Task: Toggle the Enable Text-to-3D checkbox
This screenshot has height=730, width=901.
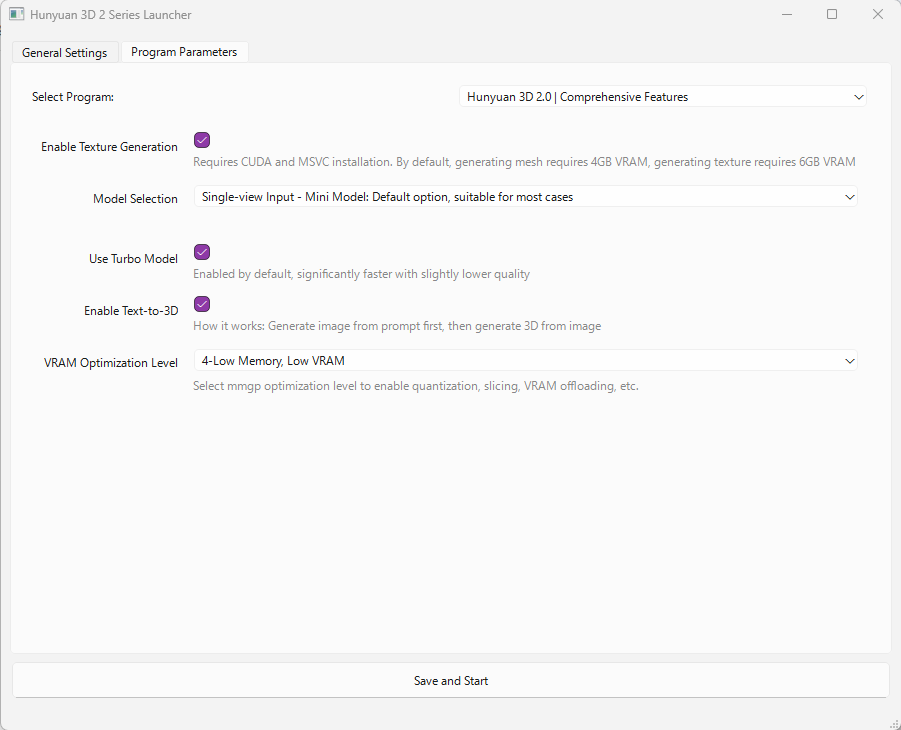Action: [x=202, y=305]
